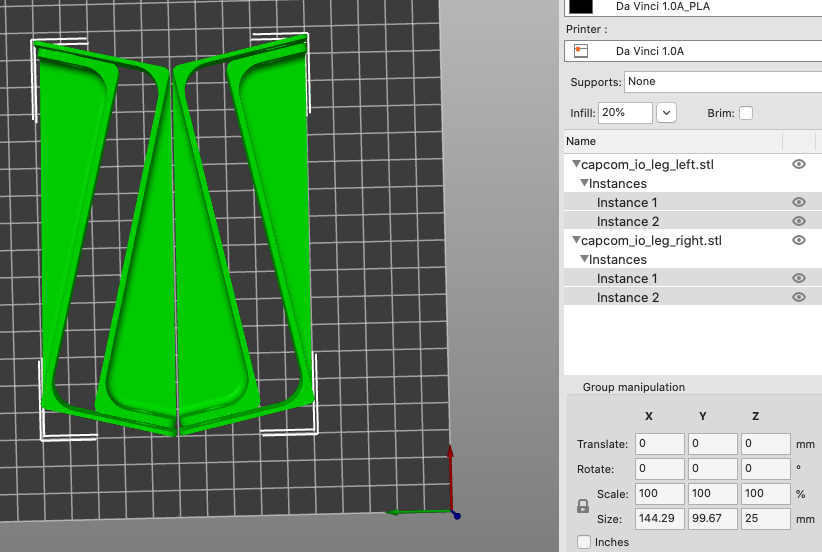Enable the Inches checkbox
The height and width of the screenshot is (552, 822).
click(583, 542)
